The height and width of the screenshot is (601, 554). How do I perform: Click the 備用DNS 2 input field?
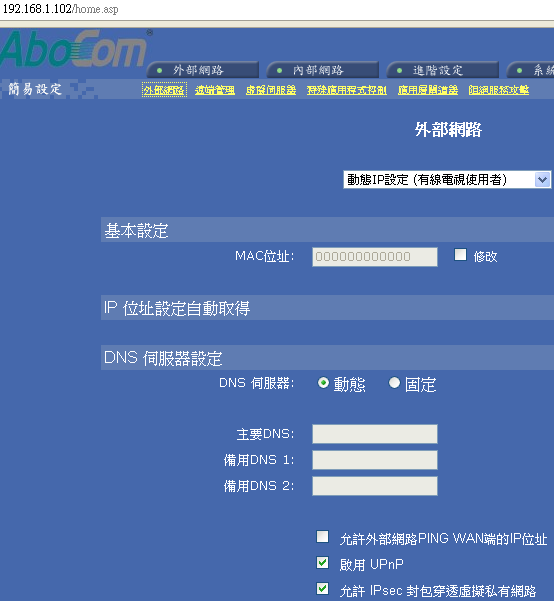[375, 486]
